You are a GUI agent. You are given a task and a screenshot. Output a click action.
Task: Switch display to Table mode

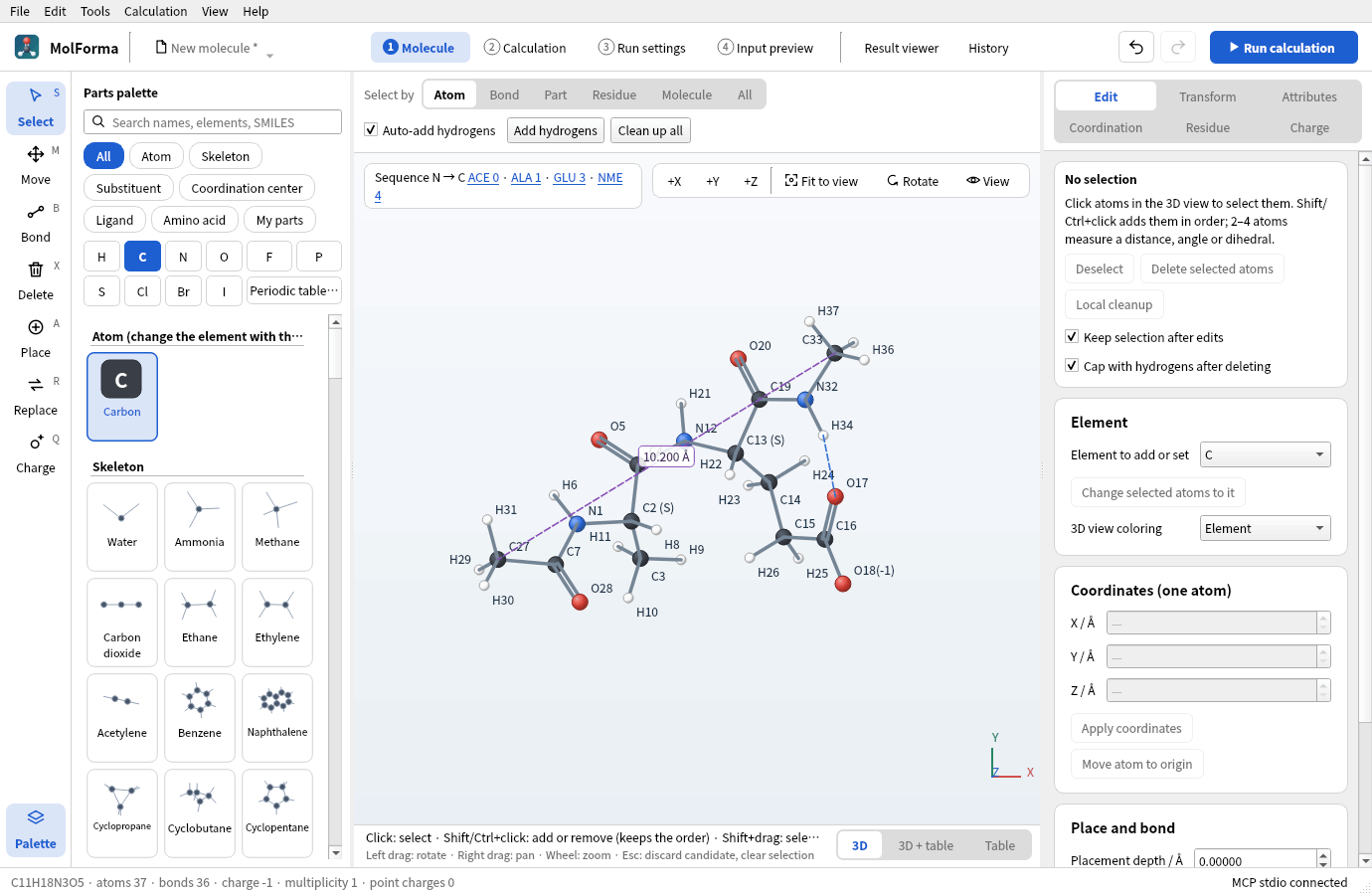[x=1000, y=845]
